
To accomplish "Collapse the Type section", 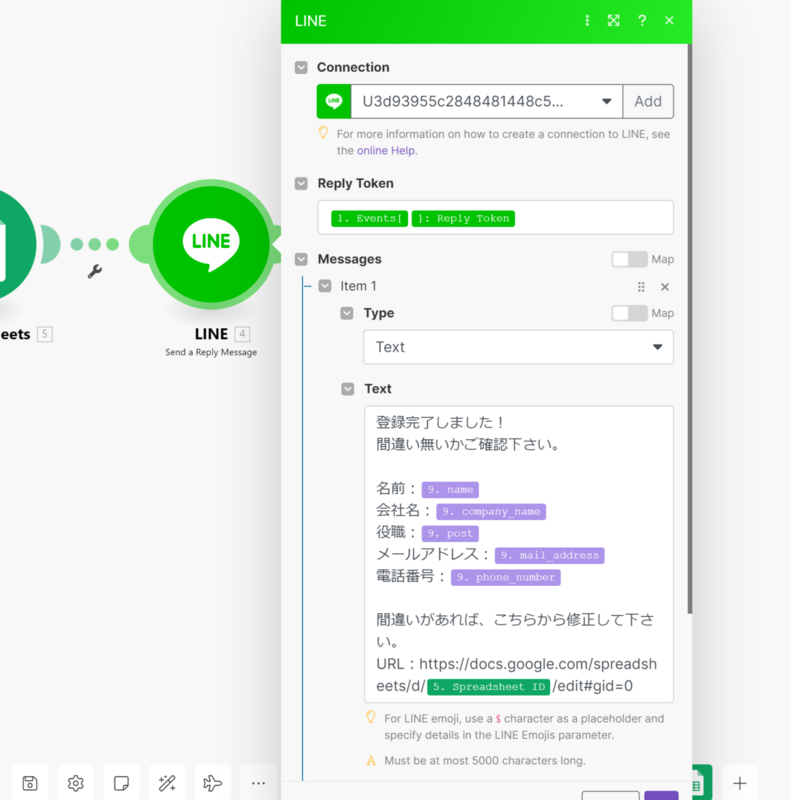I will (347, 313).
